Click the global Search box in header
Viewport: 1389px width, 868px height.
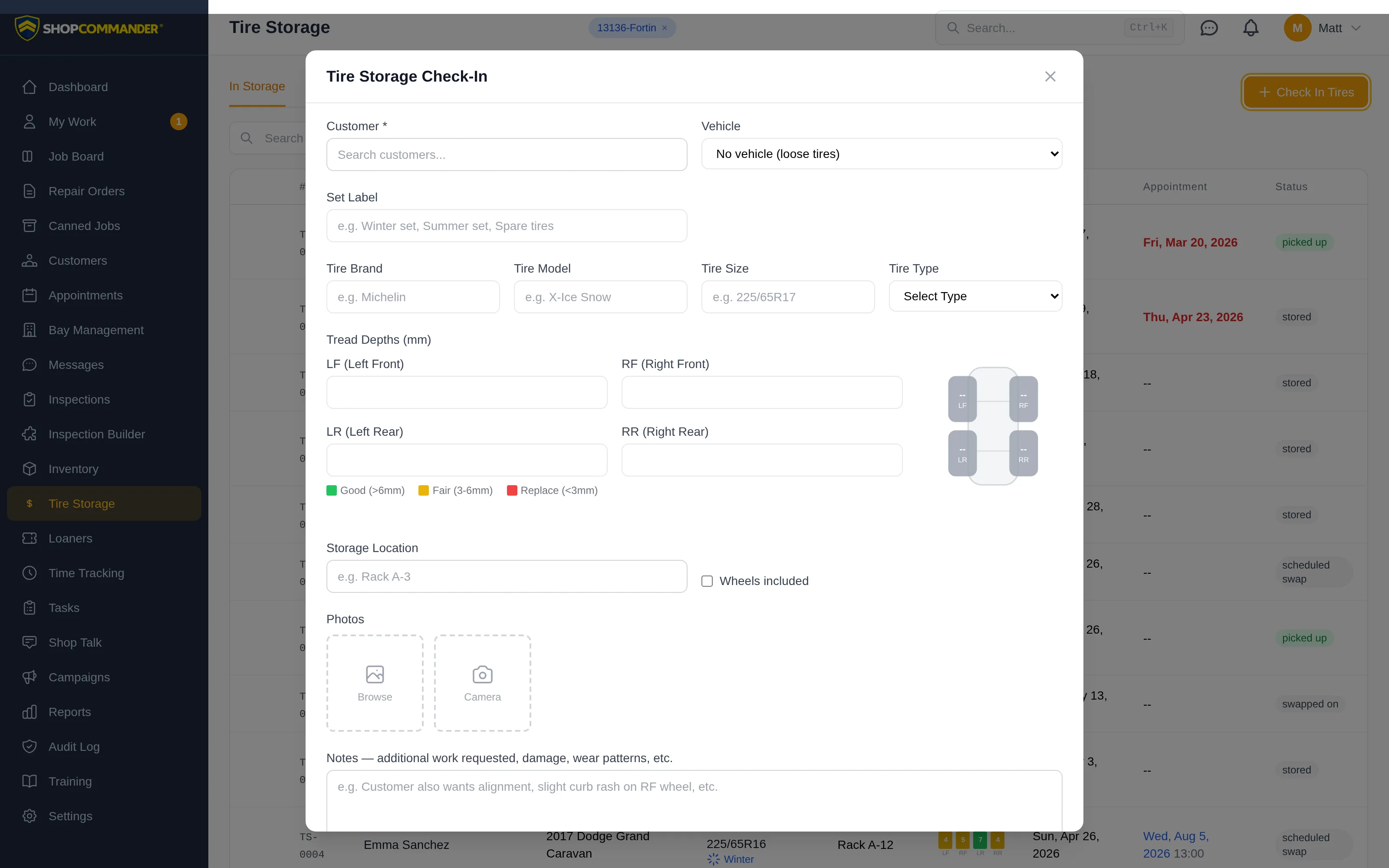(x=1060, y=28)
